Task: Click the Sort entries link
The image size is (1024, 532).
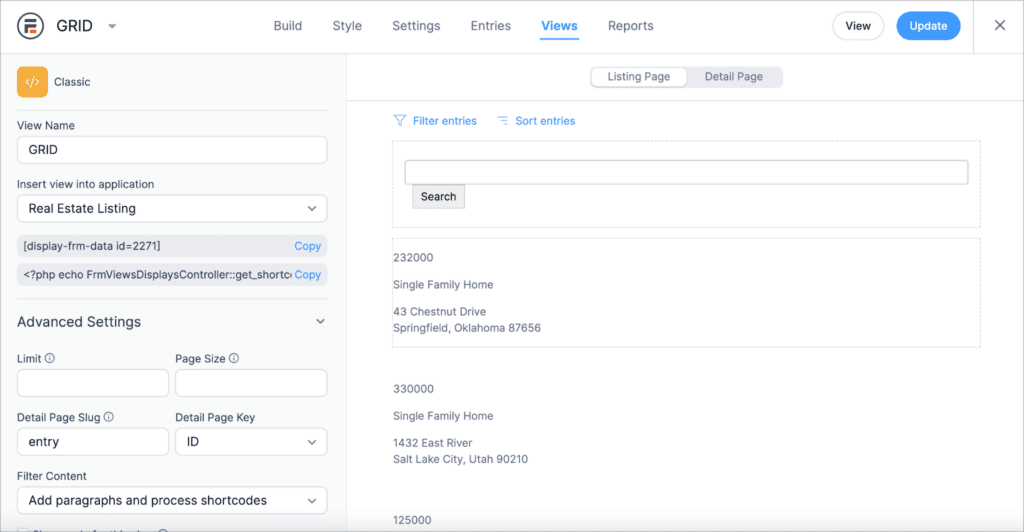Action: [x=545, y=121]
